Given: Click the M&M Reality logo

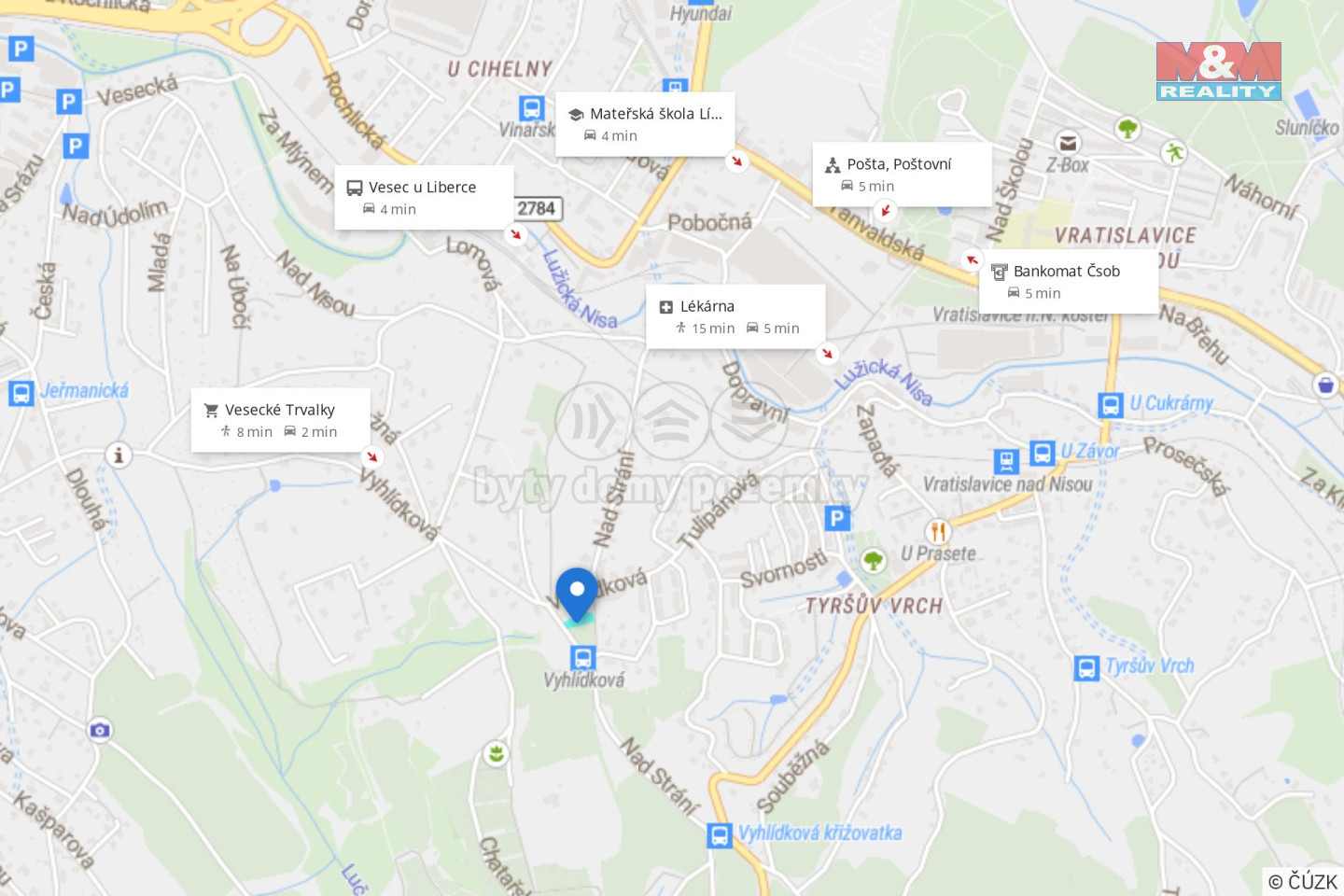Looking at the screenshot, I should [1219, 71].
